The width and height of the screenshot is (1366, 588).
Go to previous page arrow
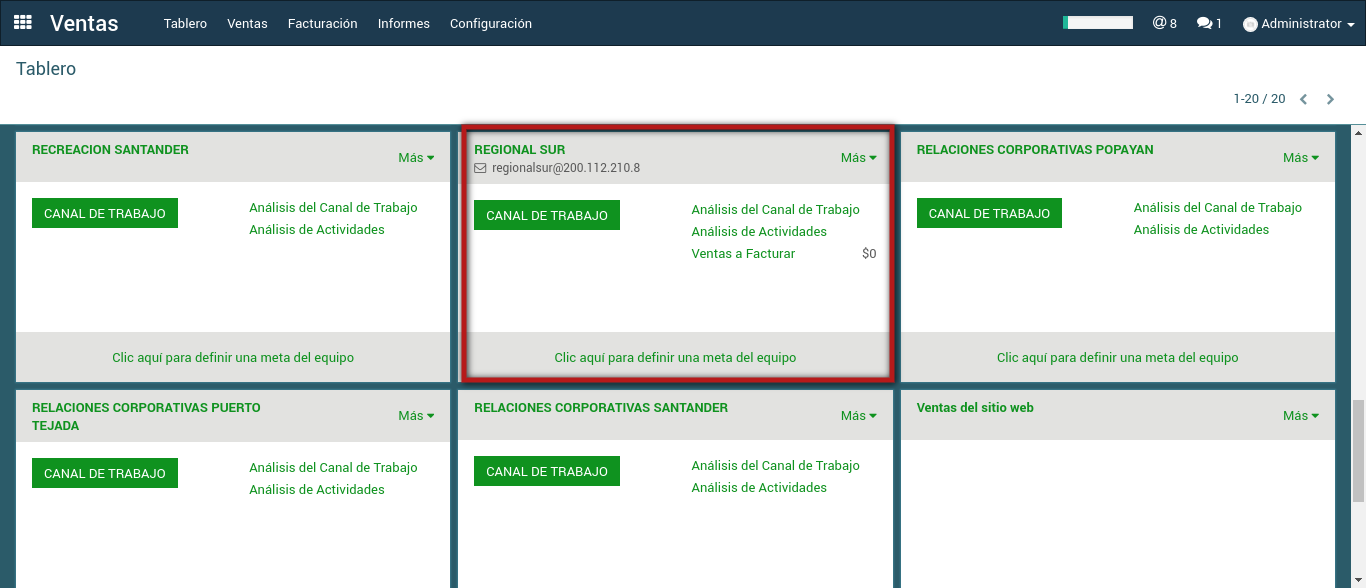[1303, 99]
